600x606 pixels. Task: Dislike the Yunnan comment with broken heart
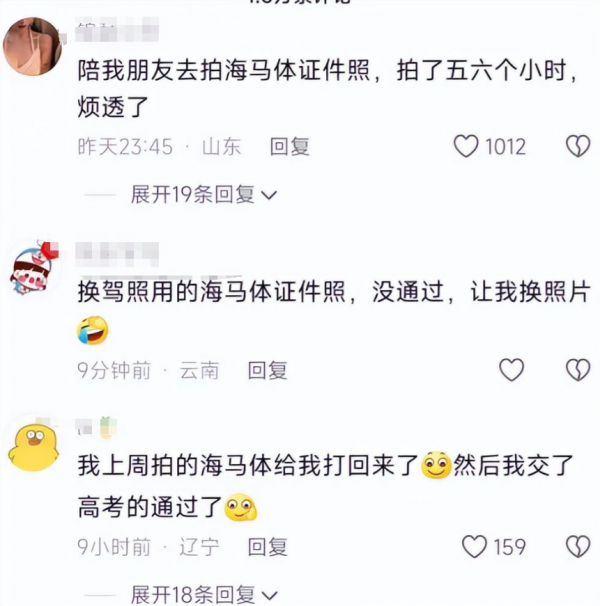[x=578, y=370]
